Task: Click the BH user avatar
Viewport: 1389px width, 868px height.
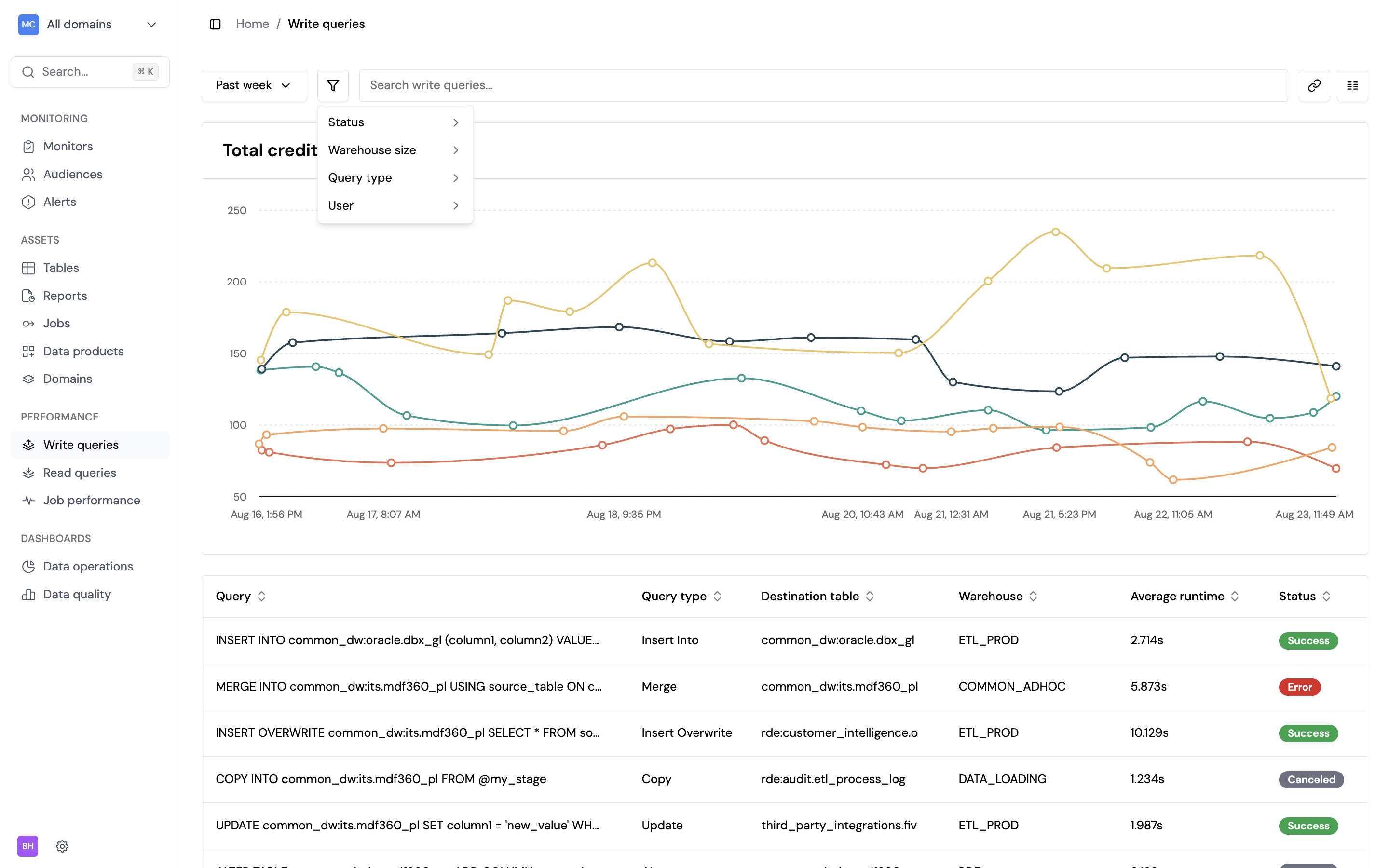Action: click(27, 846)
